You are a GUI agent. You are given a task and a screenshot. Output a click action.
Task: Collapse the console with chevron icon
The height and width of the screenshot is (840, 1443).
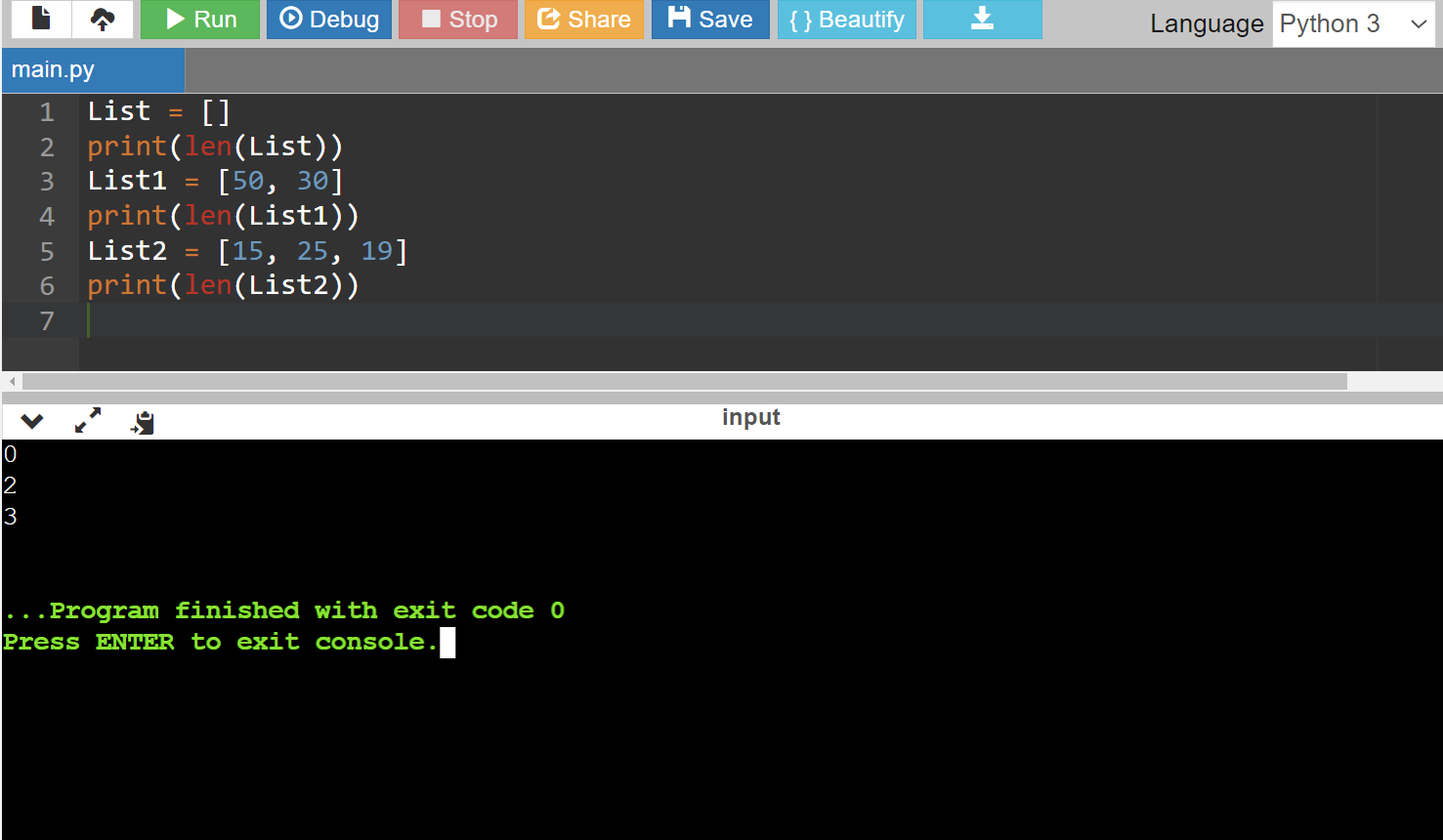click(32, 421)
